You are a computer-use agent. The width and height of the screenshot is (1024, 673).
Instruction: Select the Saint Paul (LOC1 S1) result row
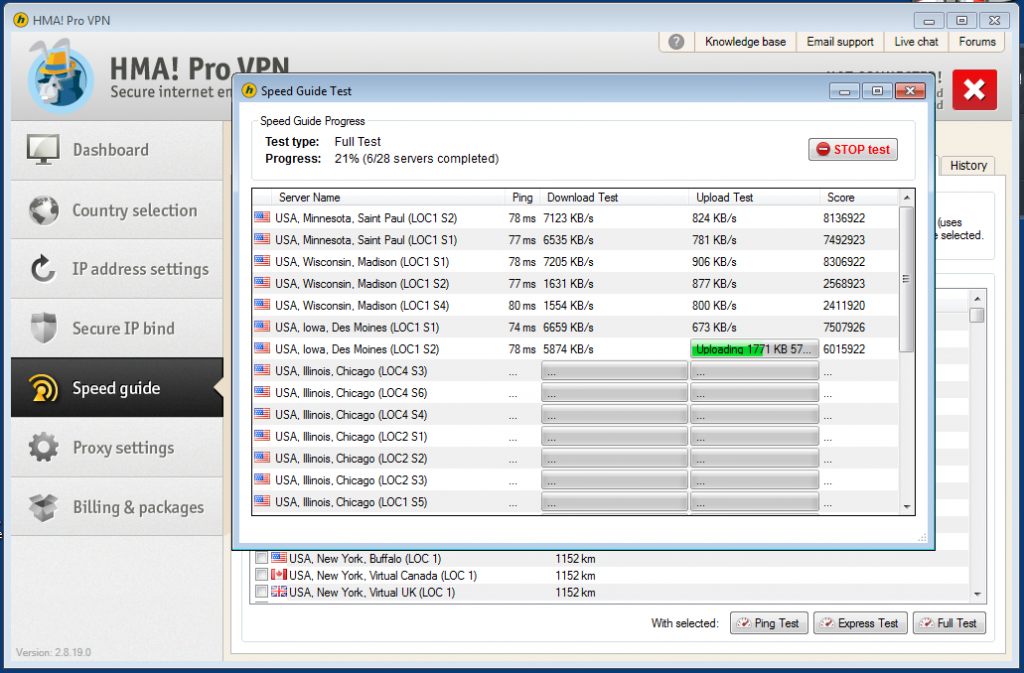[575, 240]
